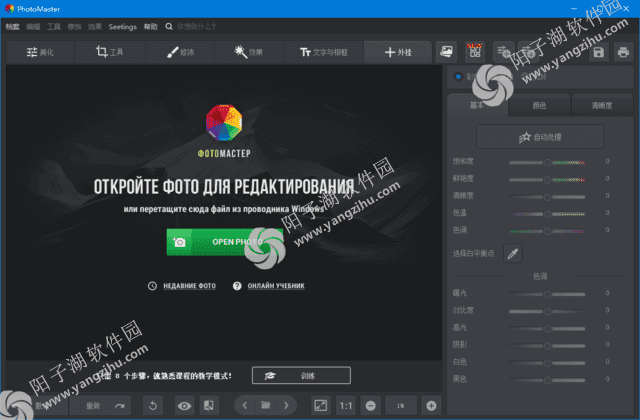Open the 工具 menu in the menu bar
This screenshot has height=420, width=640.
(x=53, y=27)
